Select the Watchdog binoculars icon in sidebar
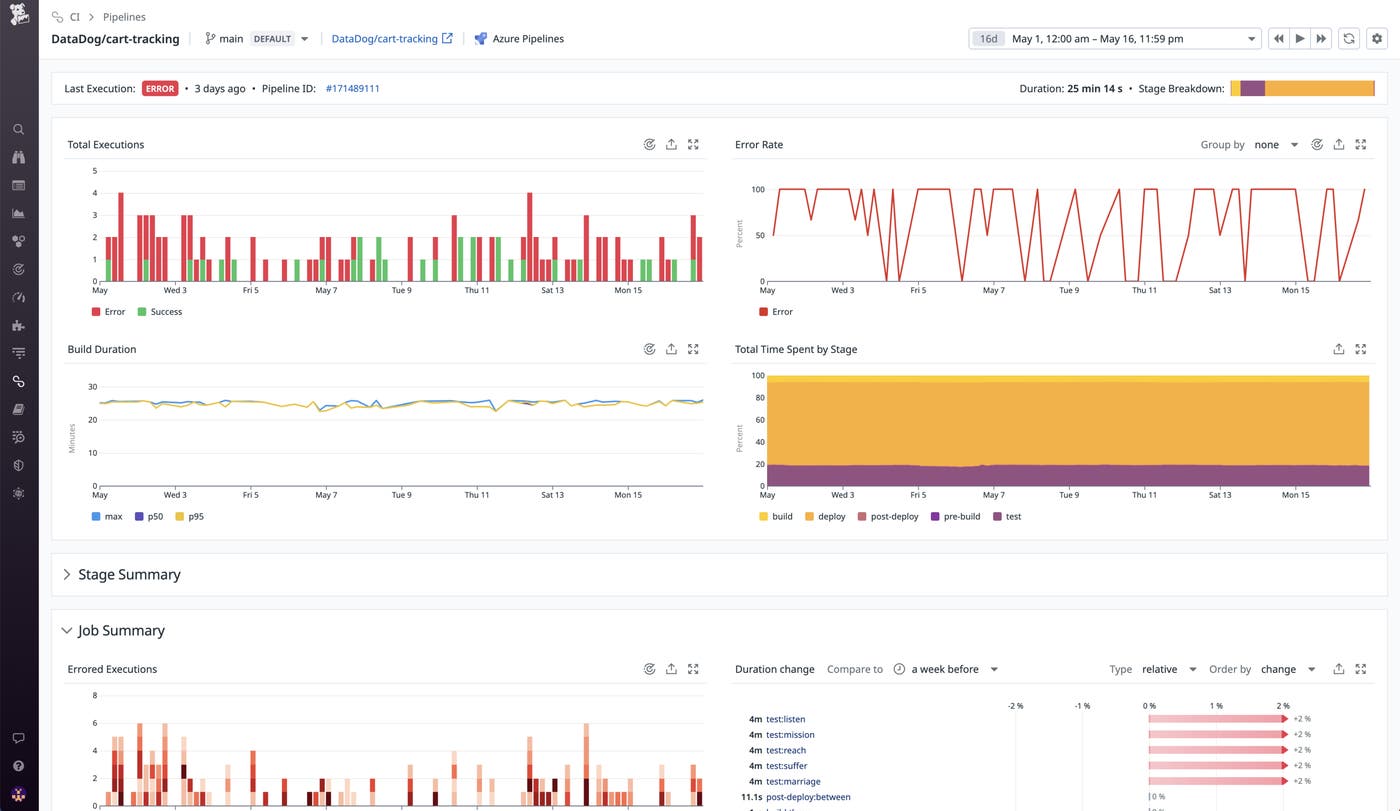This screenshot has height=811, width=1400. click(18, 157)
